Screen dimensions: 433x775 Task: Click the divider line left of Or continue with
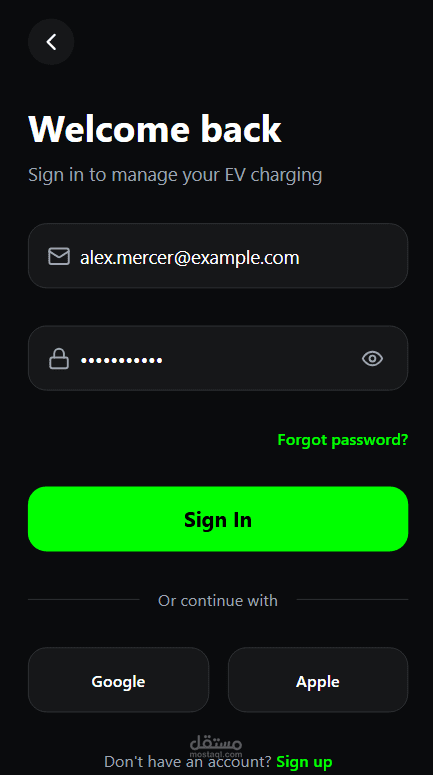point(84,600)
